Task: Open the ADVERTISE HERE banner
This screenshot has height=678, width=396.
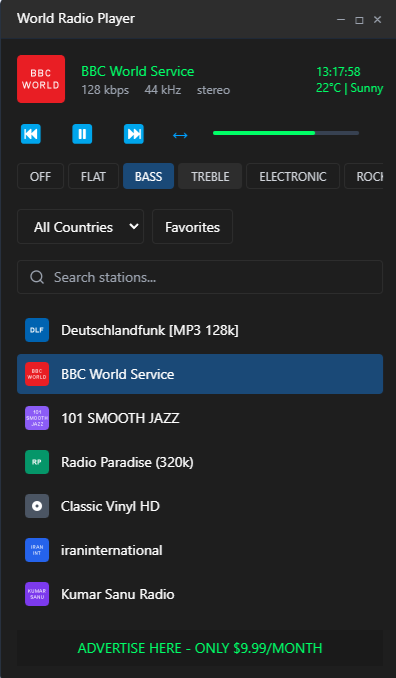Action: pos(200,648)
